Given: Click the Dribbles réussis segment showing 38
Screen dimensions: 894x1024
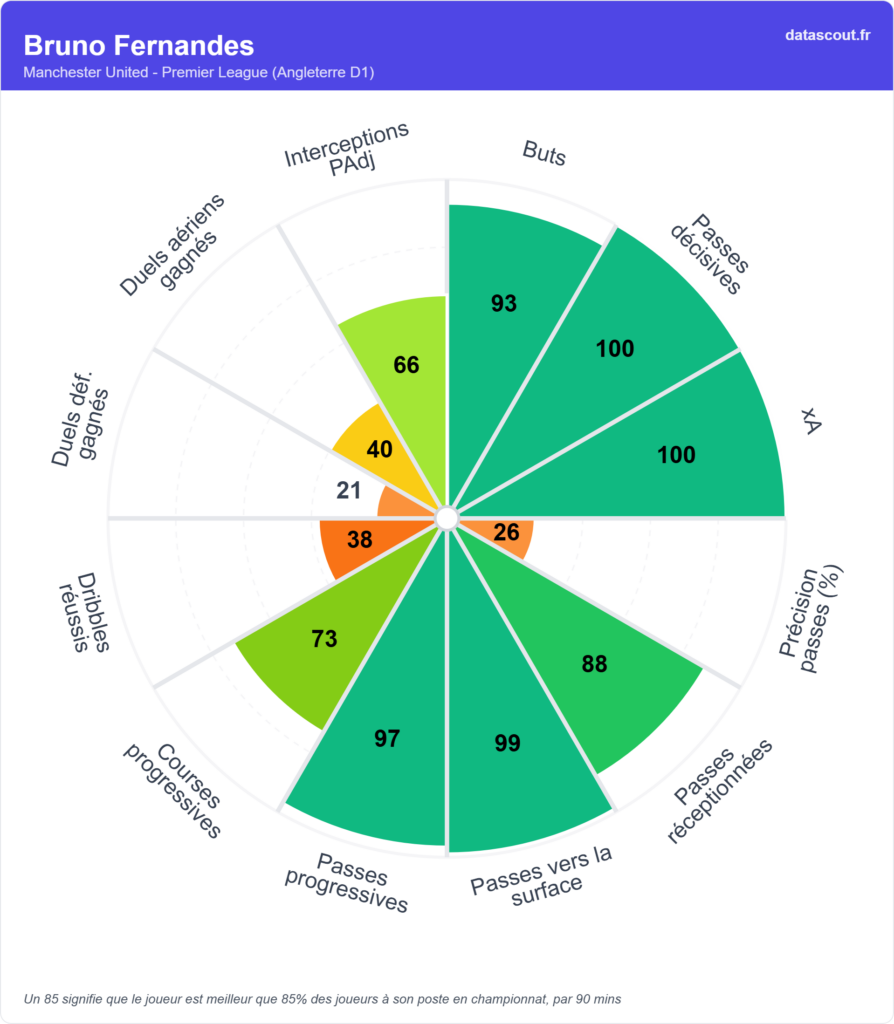Looking at the screenshot, I should point(358,541).
